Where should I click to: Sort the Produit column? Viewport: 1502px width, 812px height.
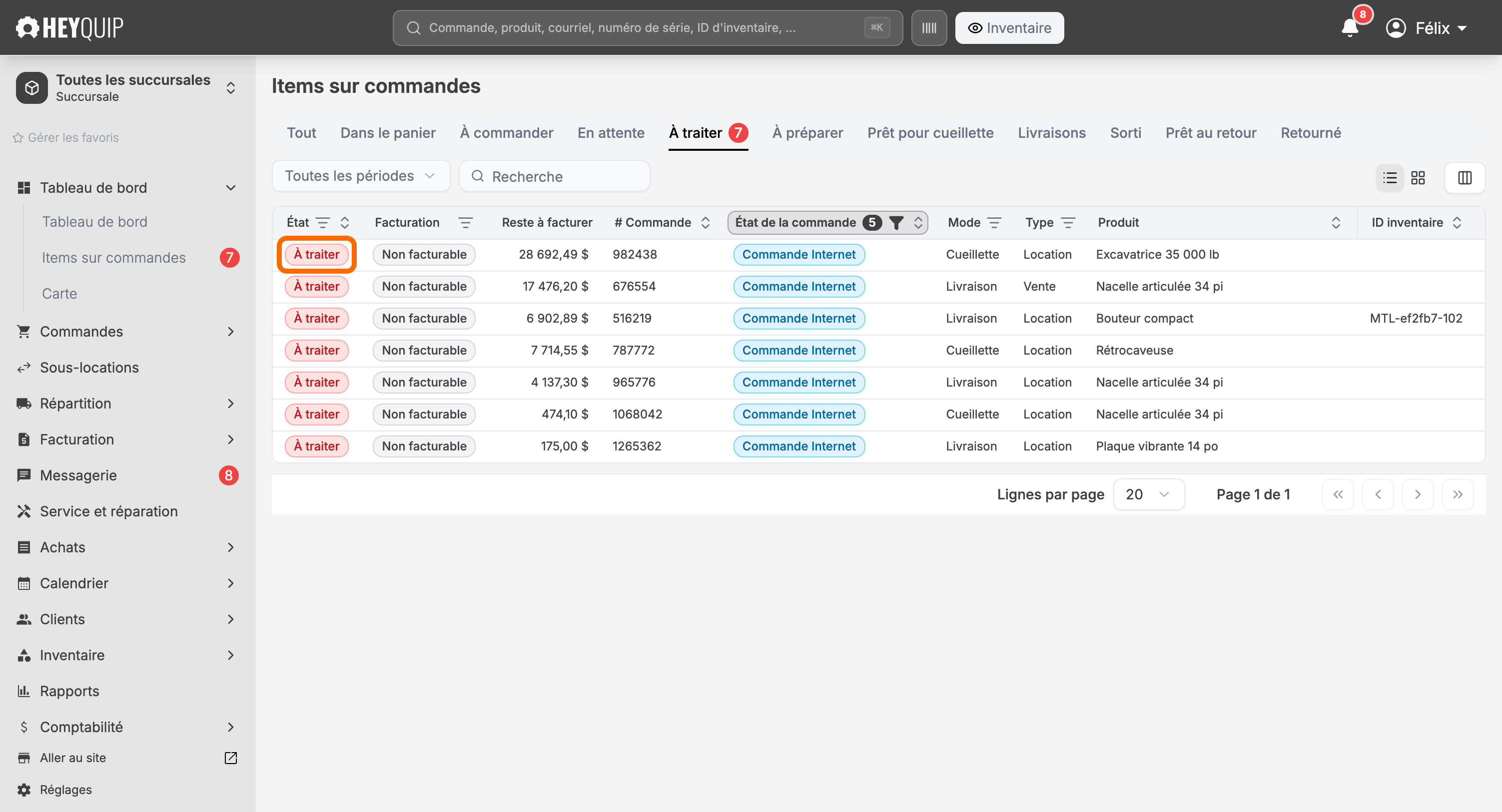1336,223
